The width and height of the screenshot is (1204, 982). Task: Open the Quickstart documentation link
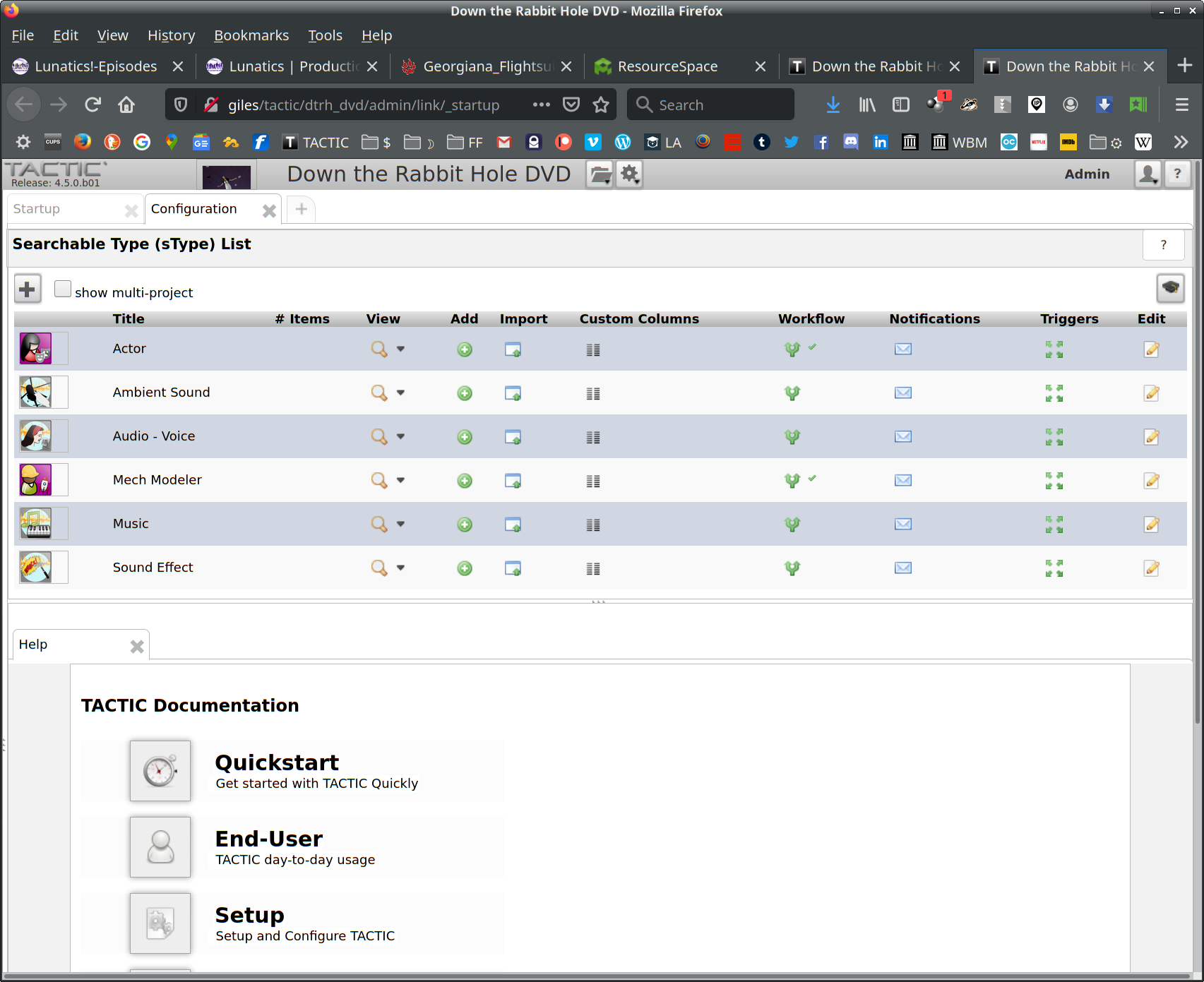click(x=277, y=763)
